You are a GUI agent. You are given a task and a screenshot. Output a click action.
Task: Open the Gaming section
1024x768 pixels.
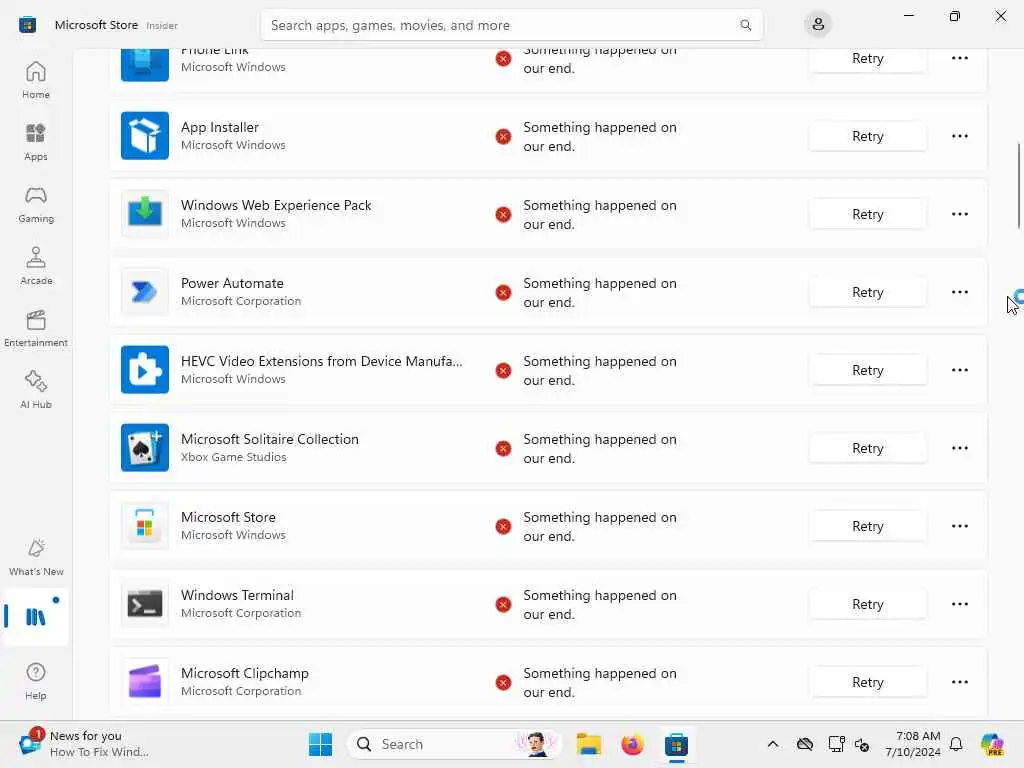36,204
